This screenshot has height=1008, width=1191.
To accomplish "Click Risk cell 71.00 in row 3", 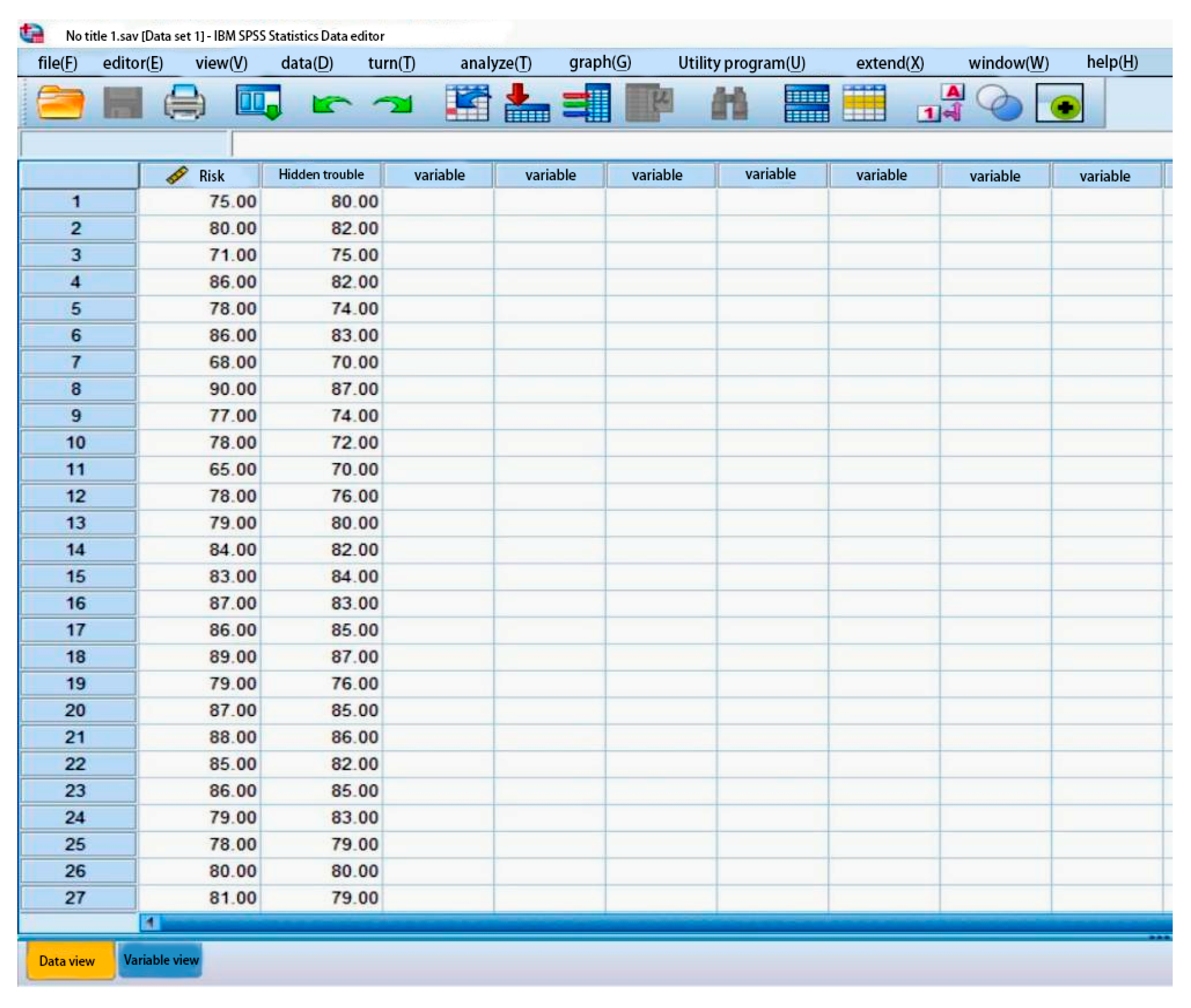I will (x=200, y=255).
